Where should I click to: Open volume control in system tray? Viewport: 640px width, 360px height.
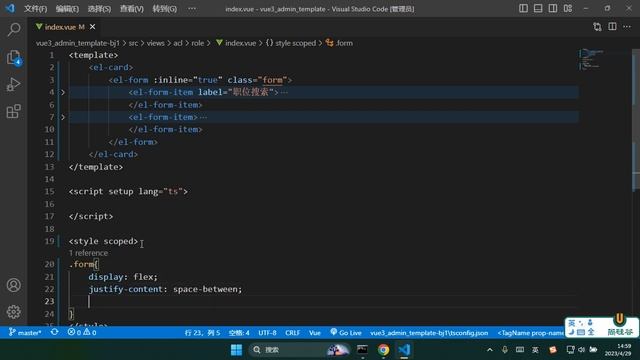(x=582, y=350)
